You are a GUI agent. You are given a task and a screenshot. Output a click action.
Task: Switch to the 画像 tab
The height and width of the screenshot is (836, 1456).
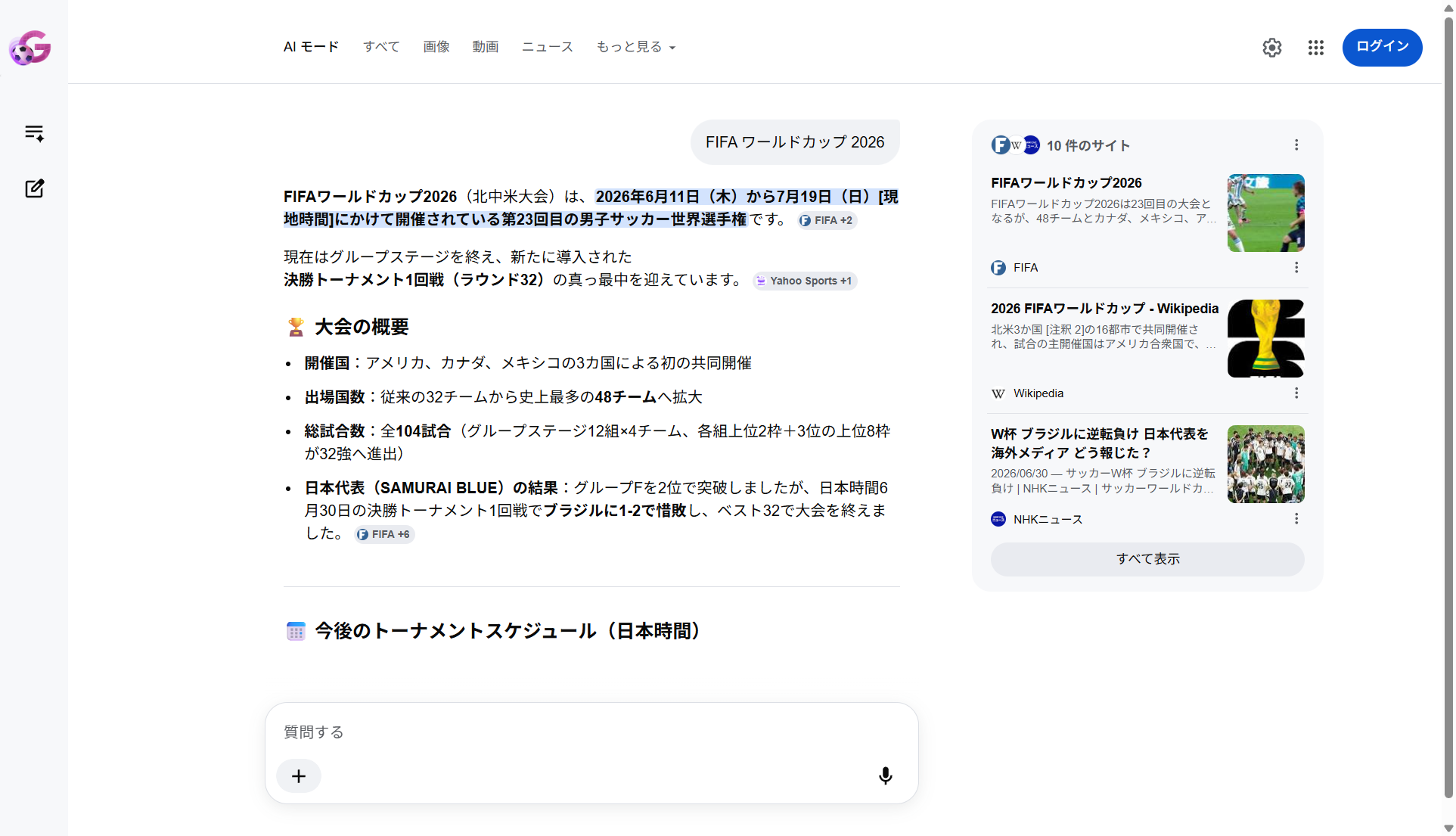[x=436, y=47]
